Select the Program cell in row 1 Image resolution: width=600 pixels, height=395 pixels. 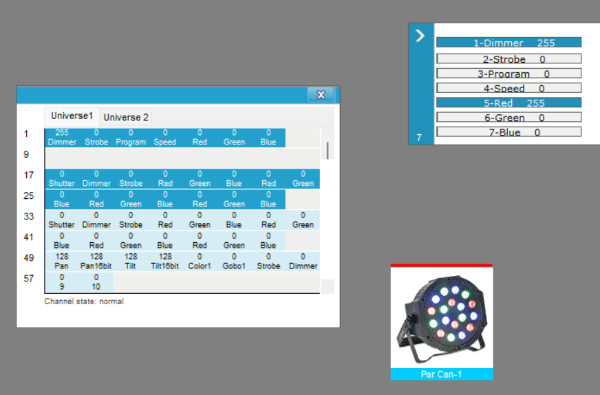(131, 137)
